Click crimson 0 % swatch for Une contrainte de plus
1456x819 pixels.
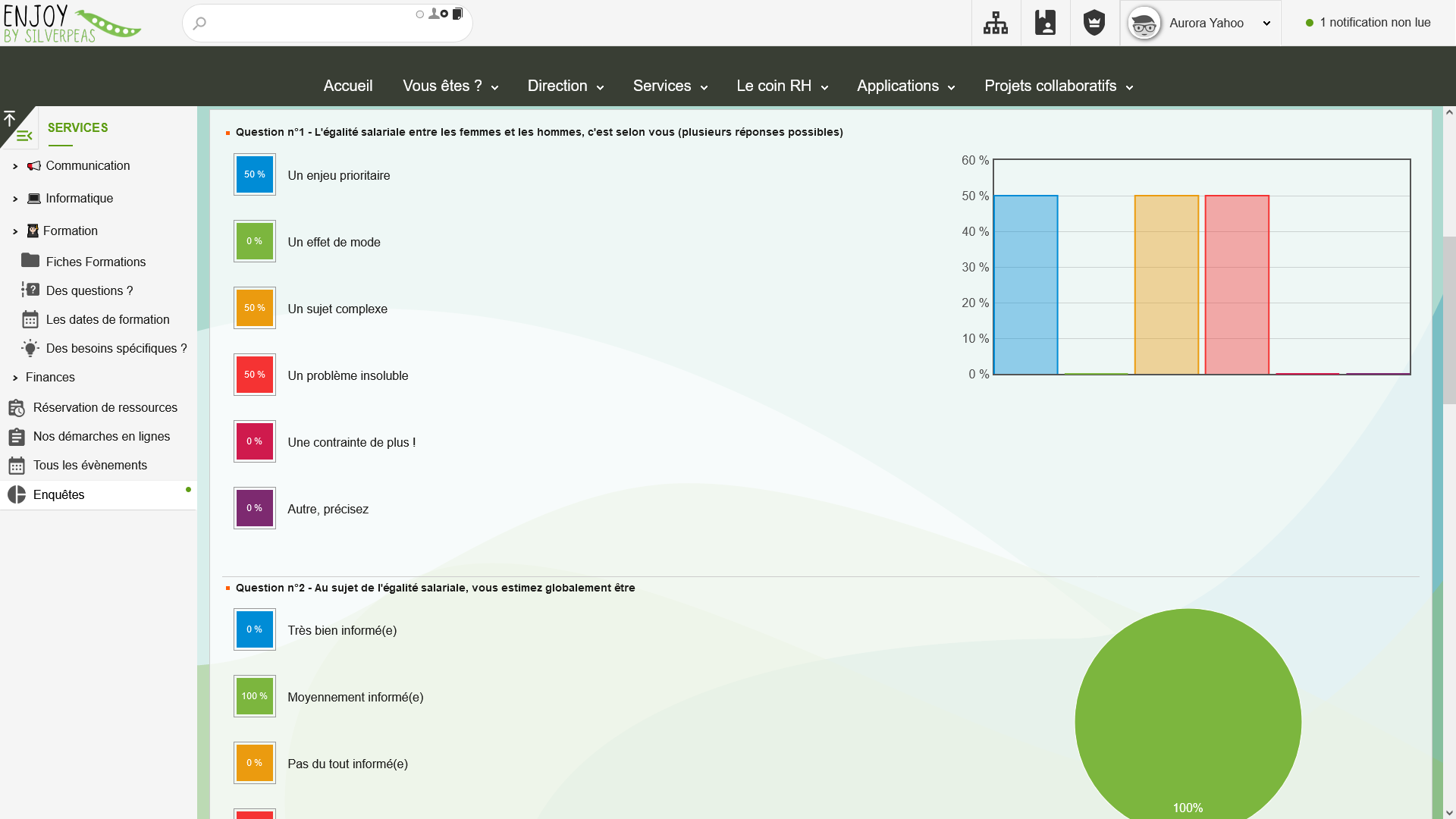(255, 441)
